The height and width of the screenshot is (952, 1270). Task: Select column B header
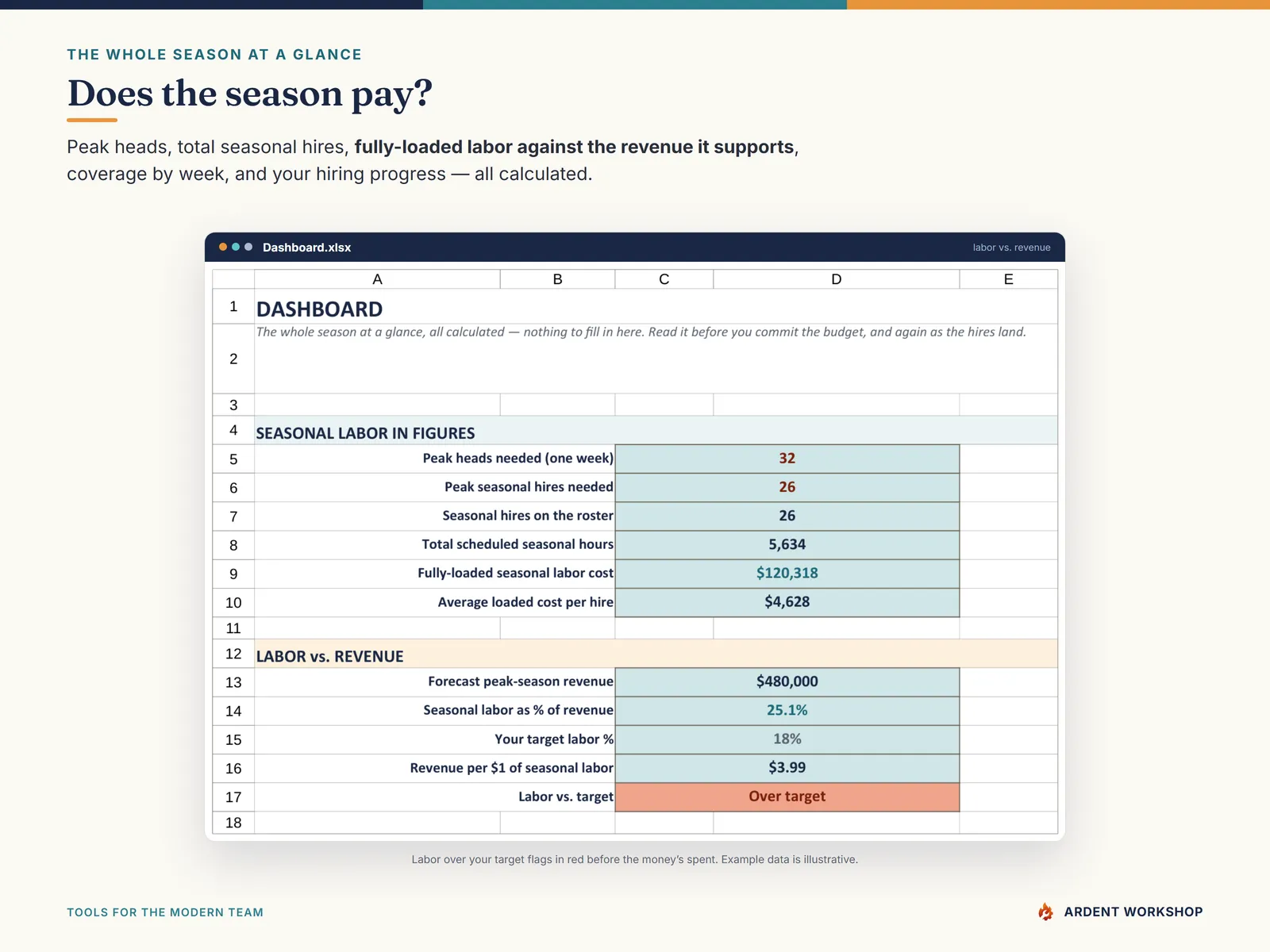[x=557, y=279]
